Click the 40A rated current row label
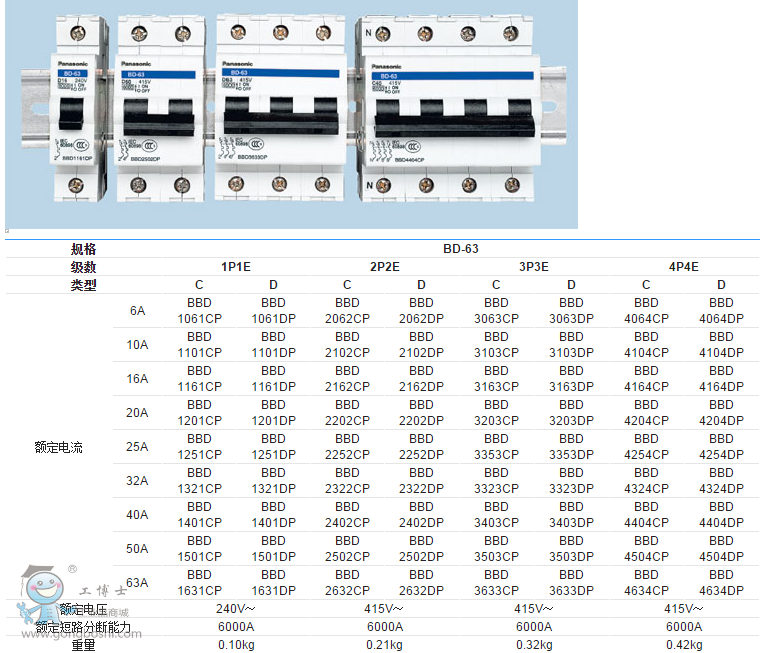The image size is (761, 653). (x=137, y=515)
